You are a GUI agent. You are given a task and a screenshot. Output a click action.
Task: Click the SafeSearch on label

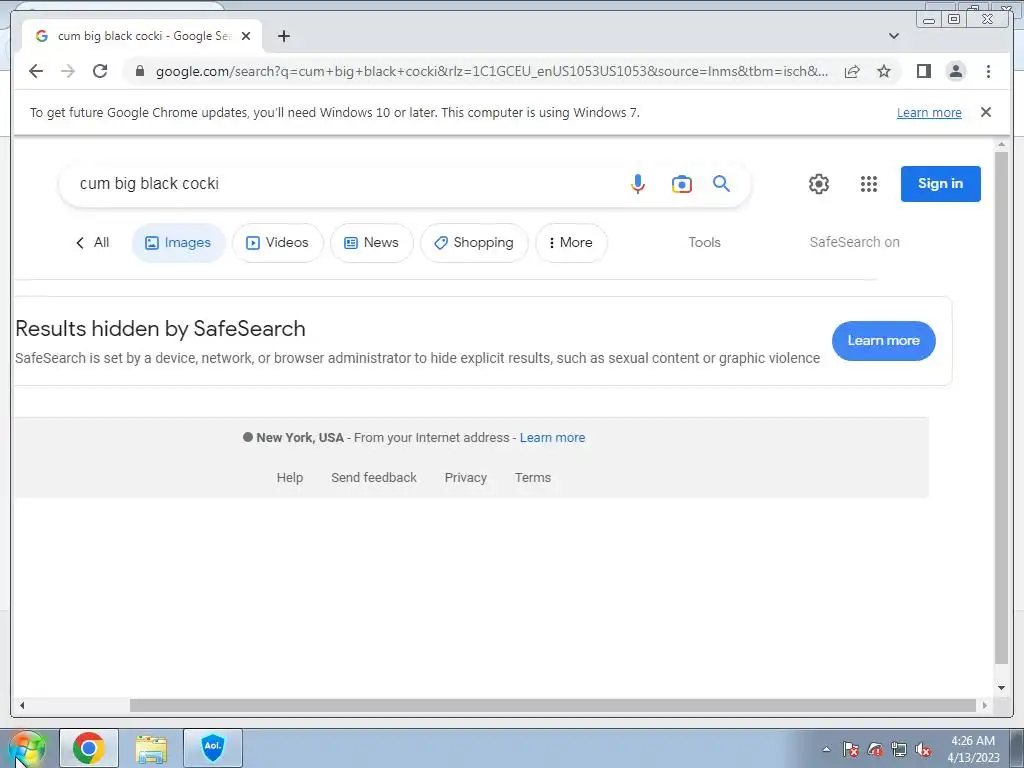[x=854, y=242]
